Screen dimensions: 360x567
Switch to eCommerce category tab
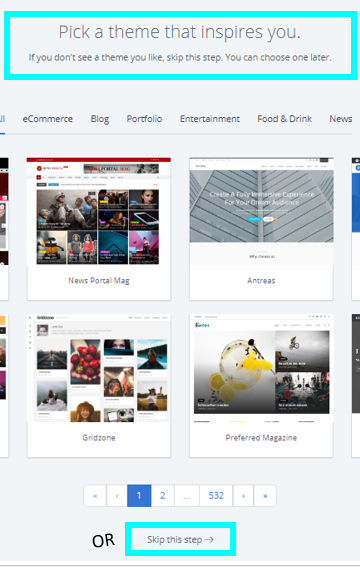coord(48,119)
